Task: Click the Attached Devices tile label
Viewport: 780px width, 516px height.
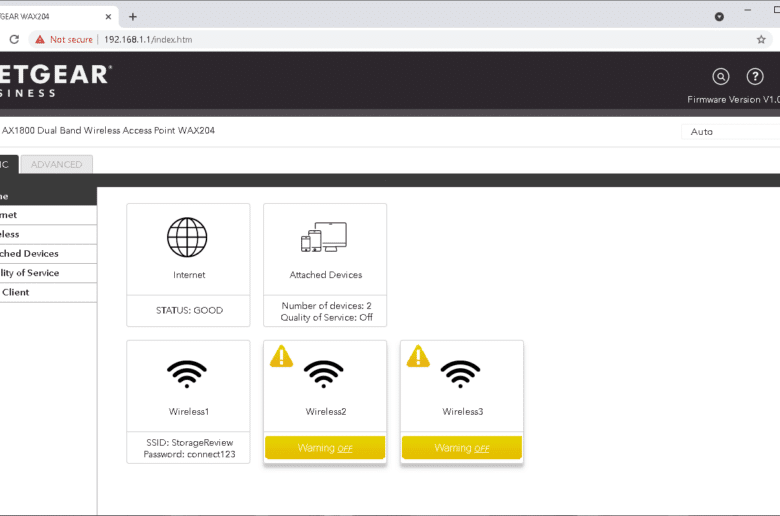Action: pyautogui.click(x=326, y=275)
